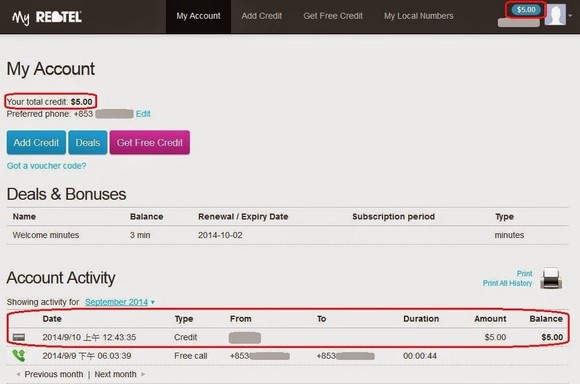The width and height of the screenshot is (580, 384).
Task: Click the '3 min' balance value
Action: pyautogui.click(x=140, y=235)
